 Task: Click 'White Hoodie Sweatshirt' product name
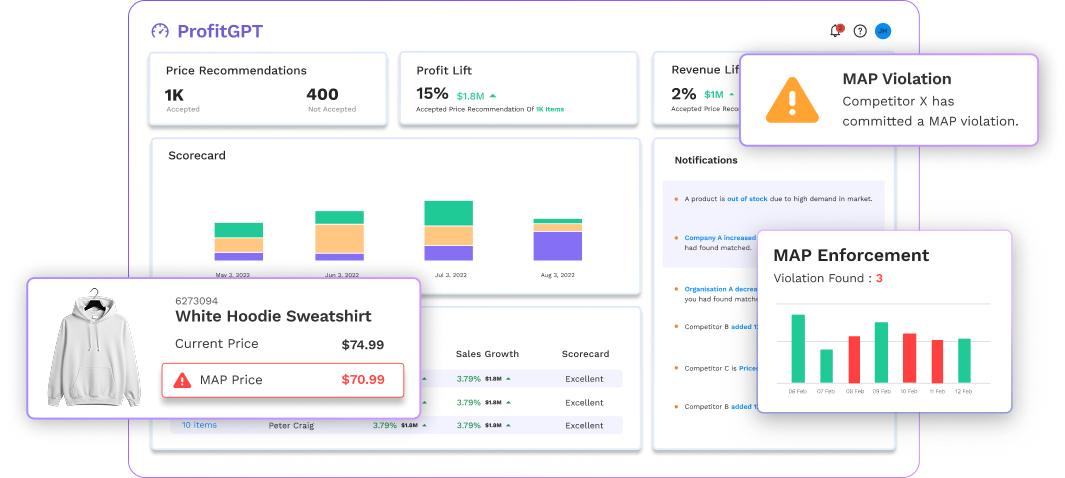coord(273,316)
